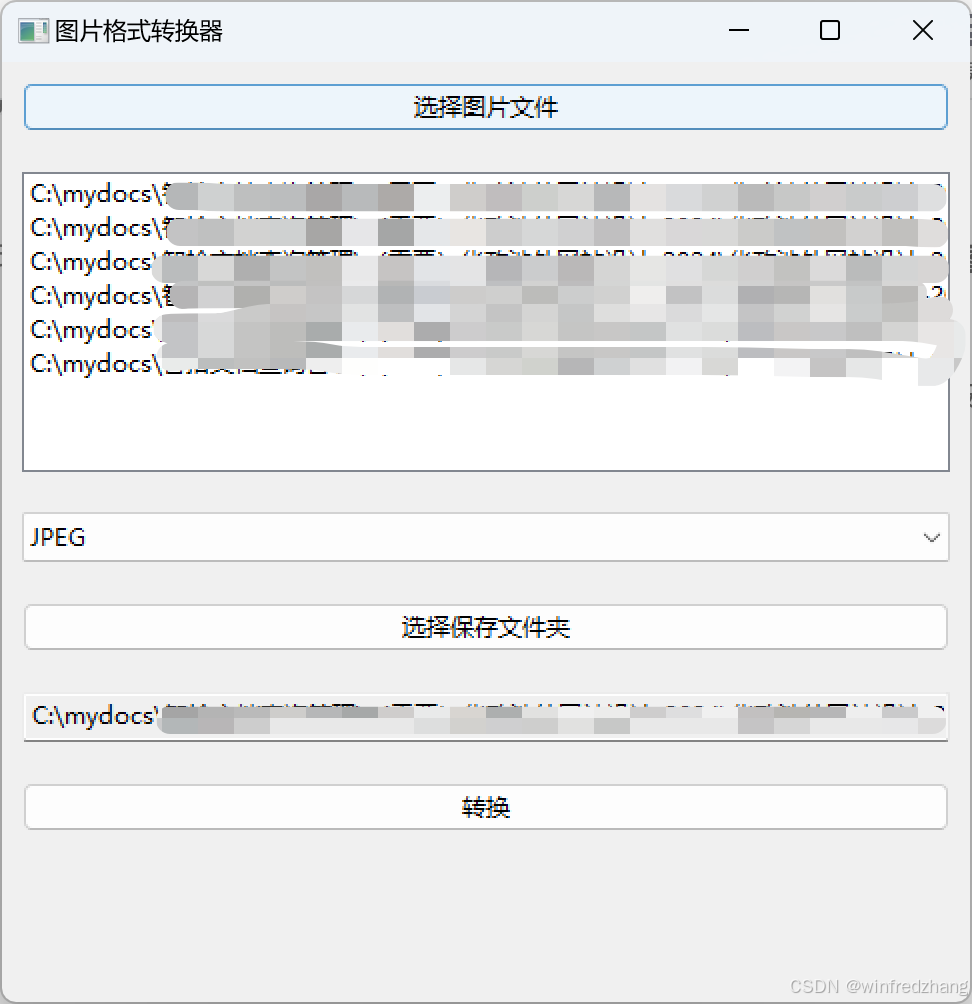972x1004 pixels.
Task: Click the output folder path field
Action: [486, 717]
